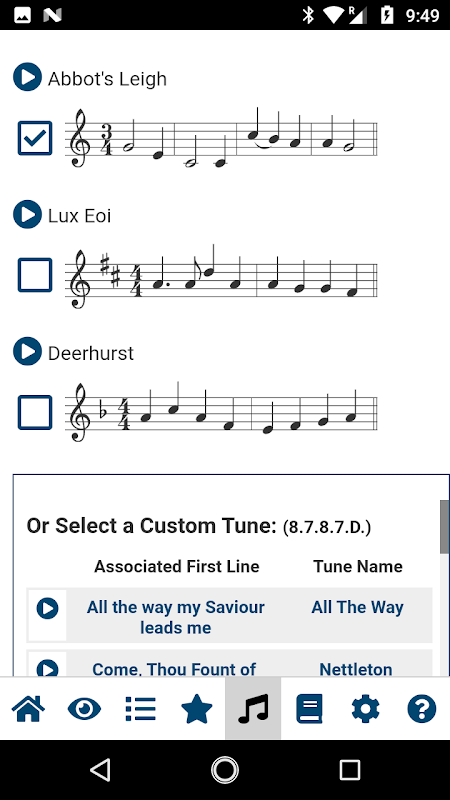
Task: Tap the Android back navigation button
Action: click(100, 769)
